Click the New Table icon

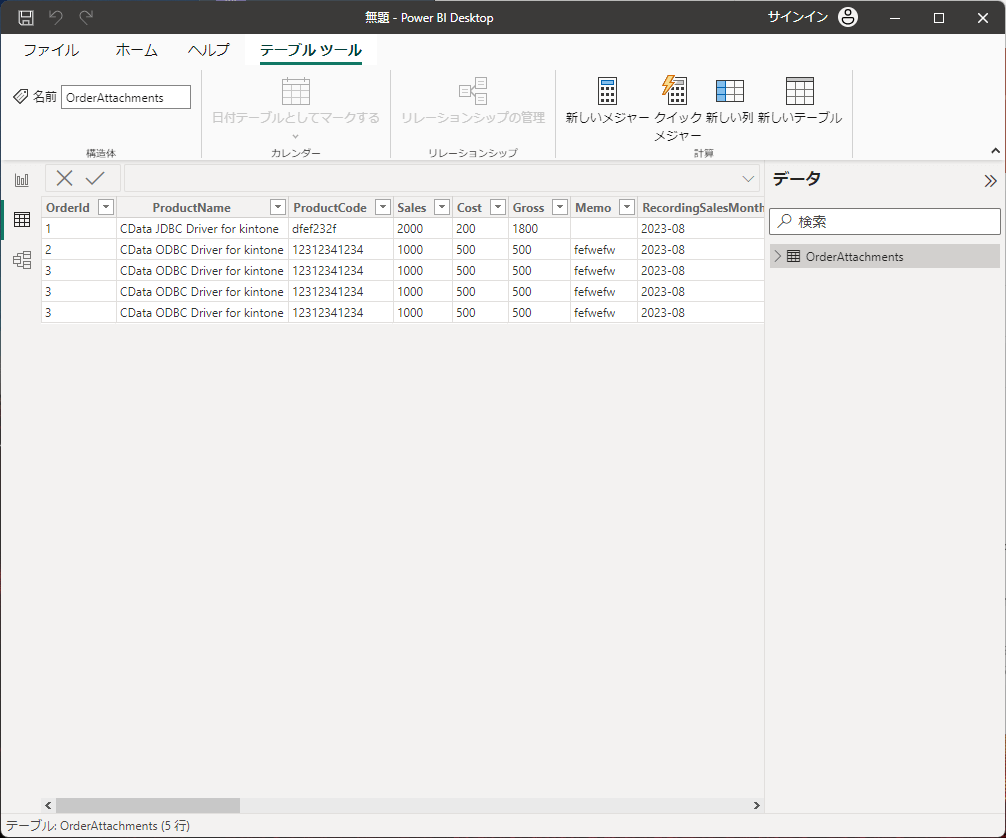click(x=799, y=91)
